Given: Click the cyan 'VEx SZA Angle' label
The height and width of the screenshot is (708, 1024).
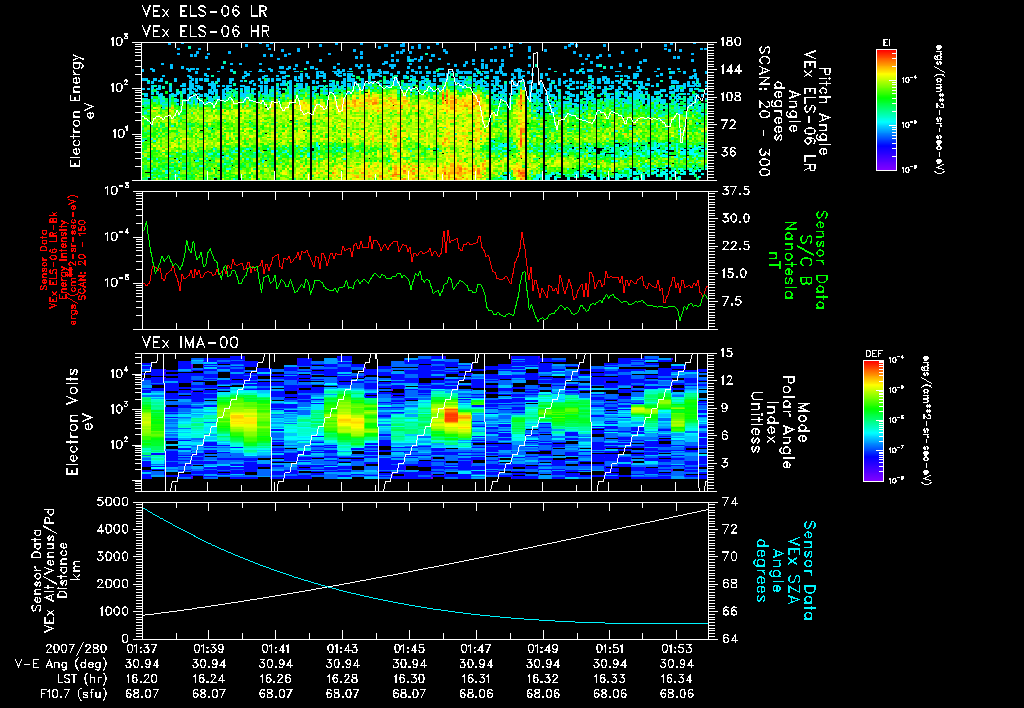Looking at the screenshot, I should pyautogui.click(x=786, y=570).
